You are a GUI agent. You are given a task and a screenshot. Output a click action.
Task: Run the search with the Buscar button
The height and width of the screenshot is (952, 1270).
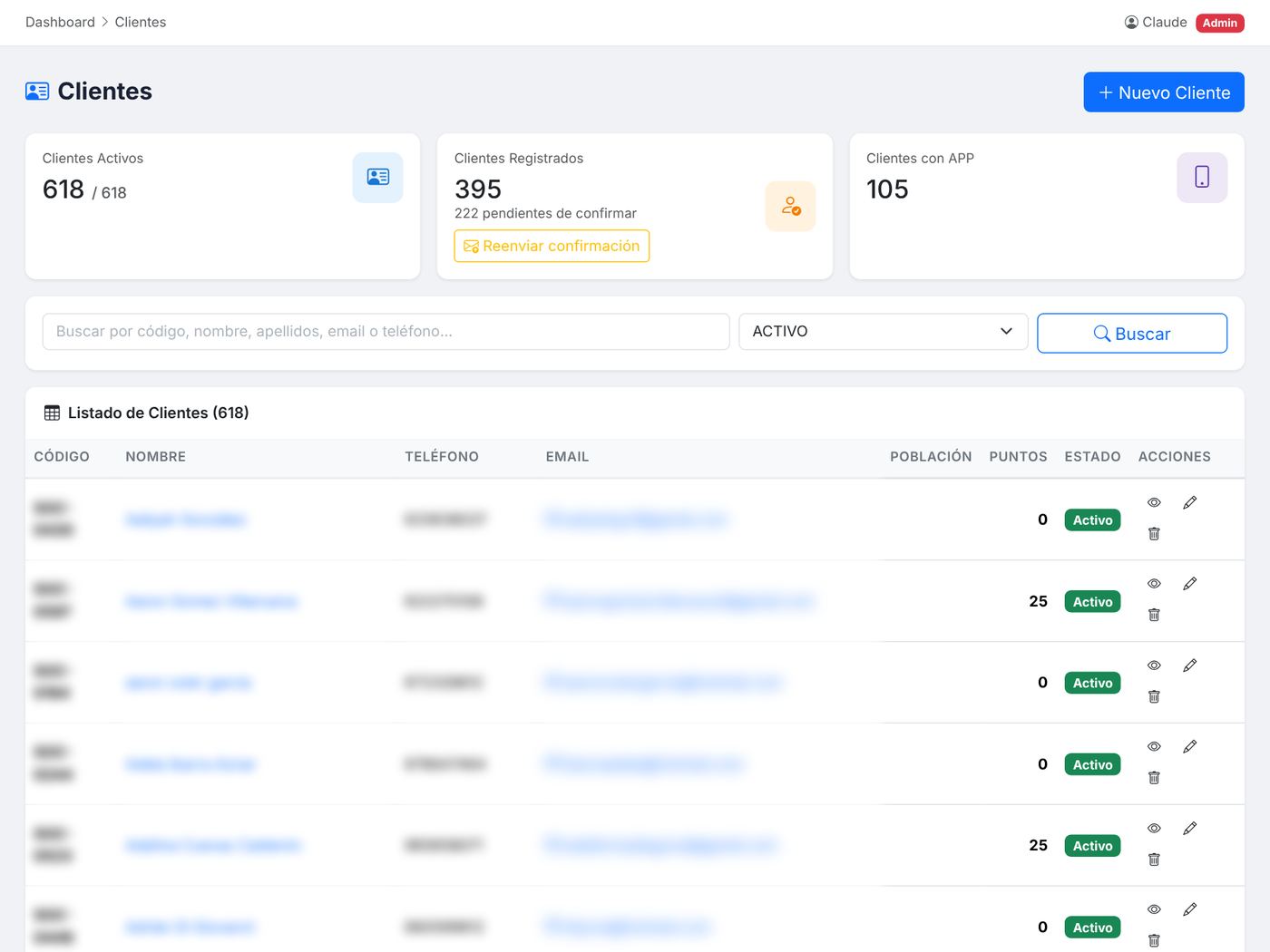(x=1132, y=334)
